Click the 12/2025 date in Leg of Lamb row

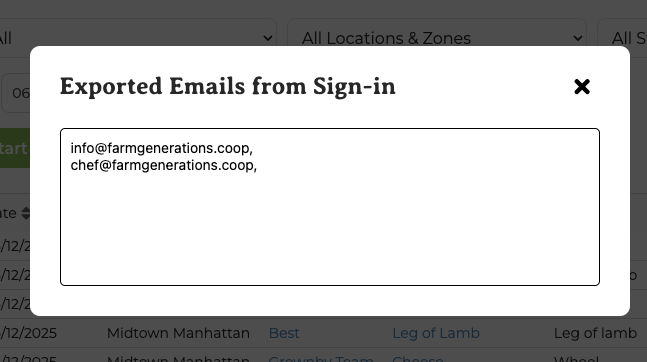pos(28,333)
